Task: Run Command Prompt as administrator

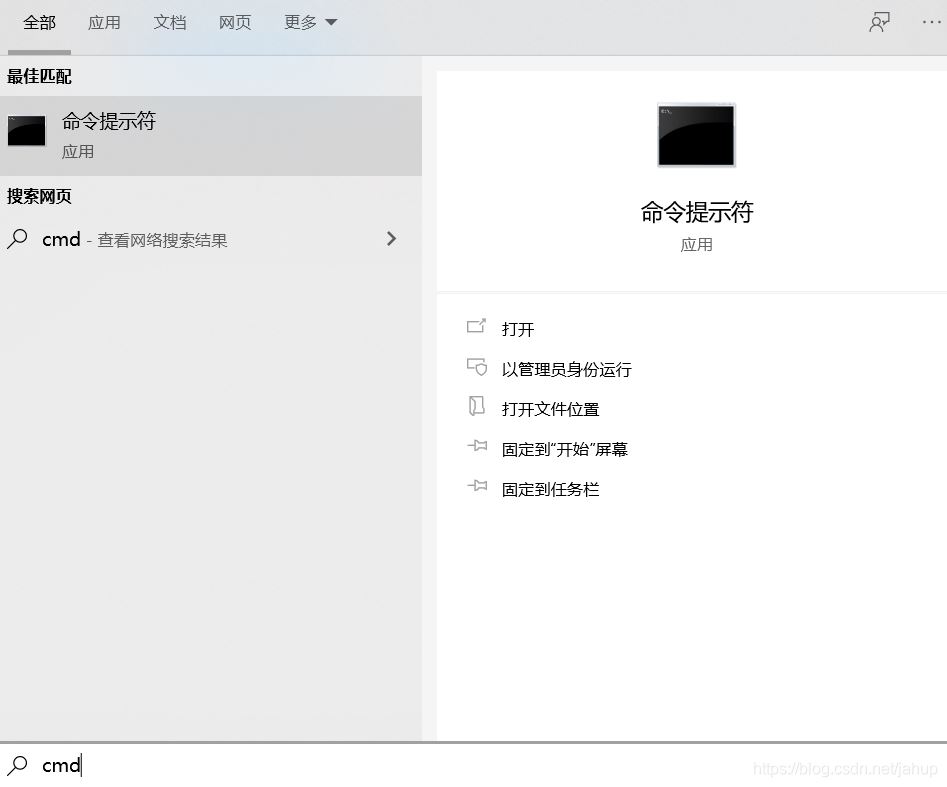Action: [x=566, y=368]
